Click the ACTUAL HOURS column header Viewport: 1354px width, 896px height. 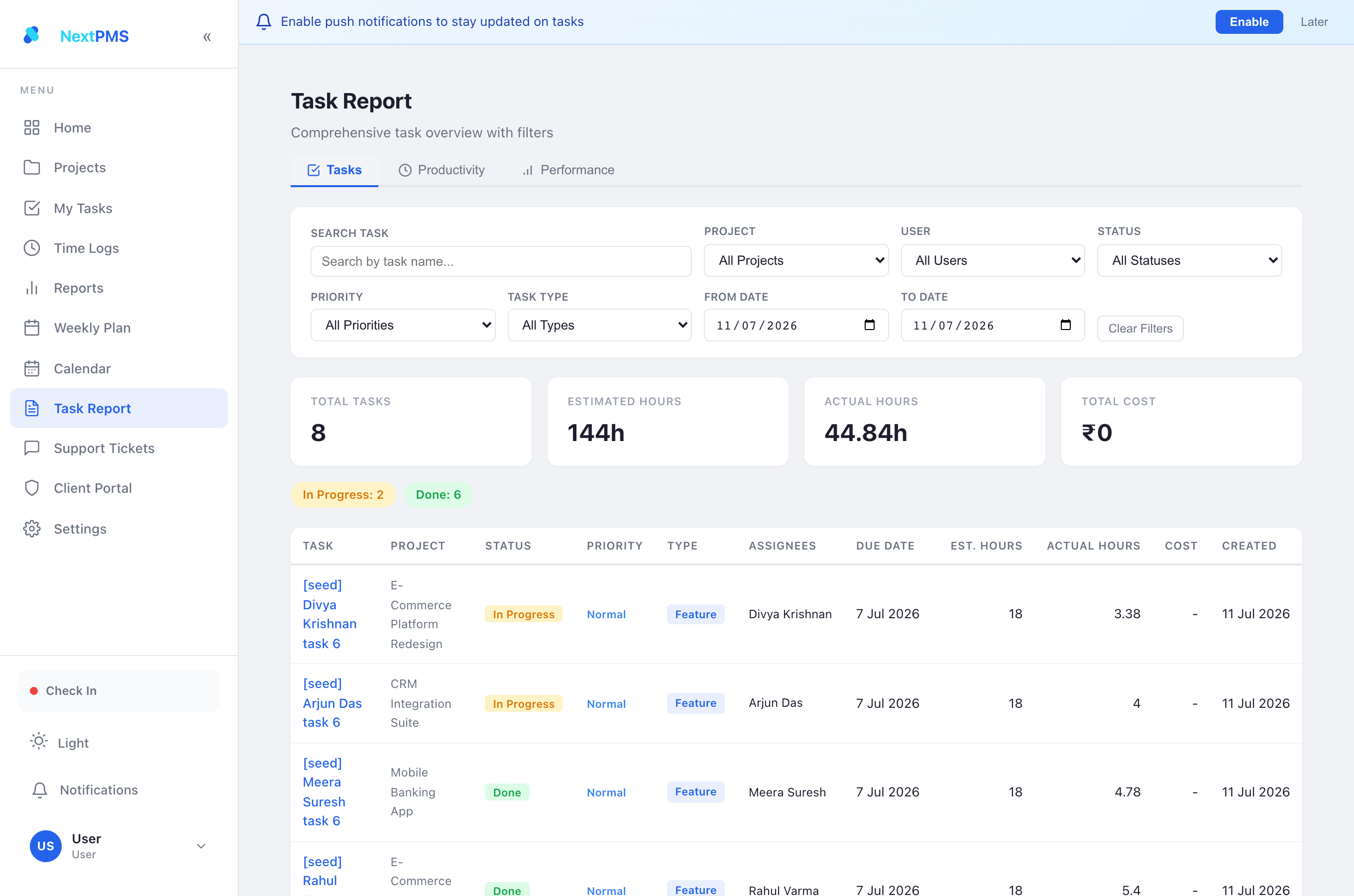point(1094,546)
